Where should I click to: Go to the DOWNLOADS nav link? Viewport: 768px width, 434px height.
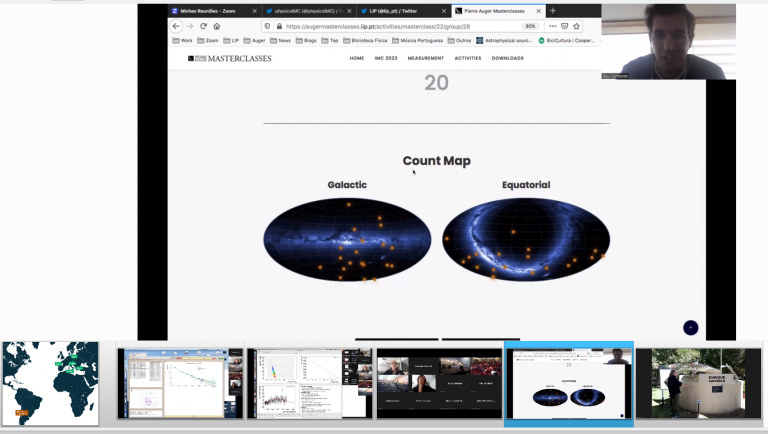[x=507, y=58]
